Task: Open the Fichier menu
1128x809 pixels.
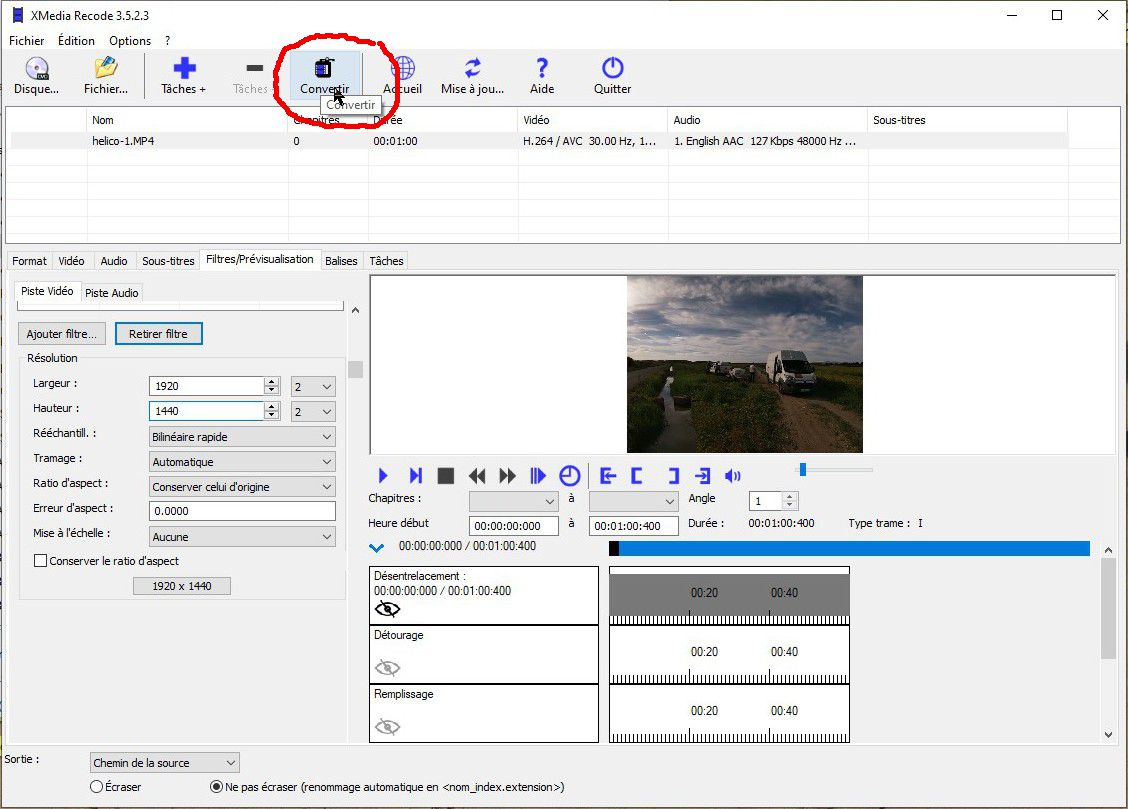Action: (x=27, y=41)
